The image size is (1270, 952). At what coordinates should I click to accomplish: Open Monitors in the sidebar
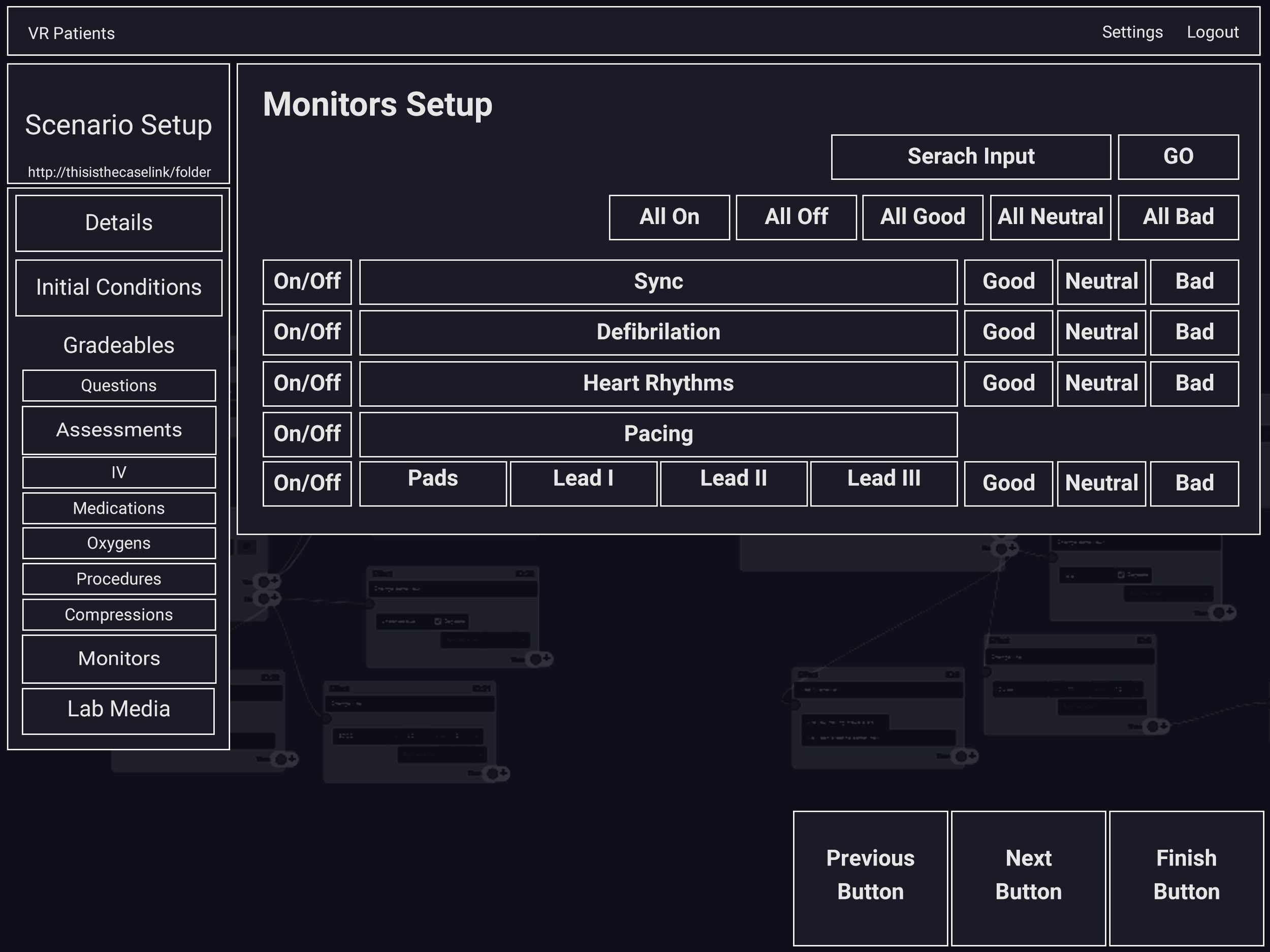coord(119,658)
